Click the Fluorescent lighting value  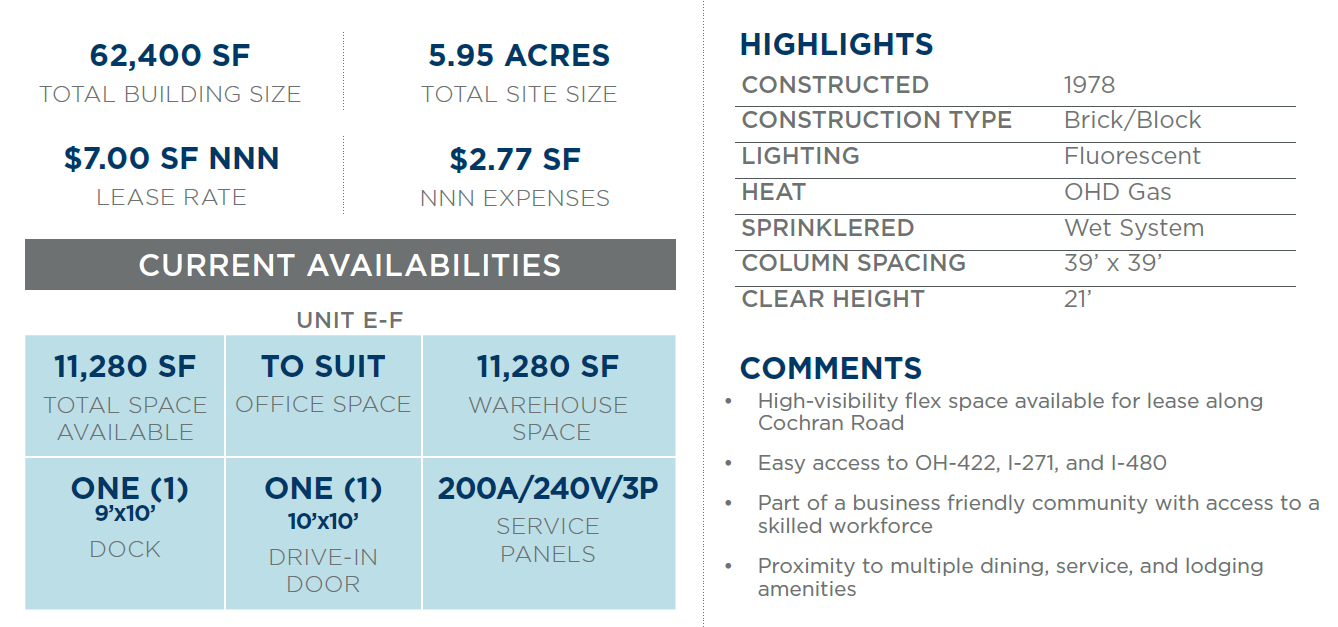click(1133, 157)
